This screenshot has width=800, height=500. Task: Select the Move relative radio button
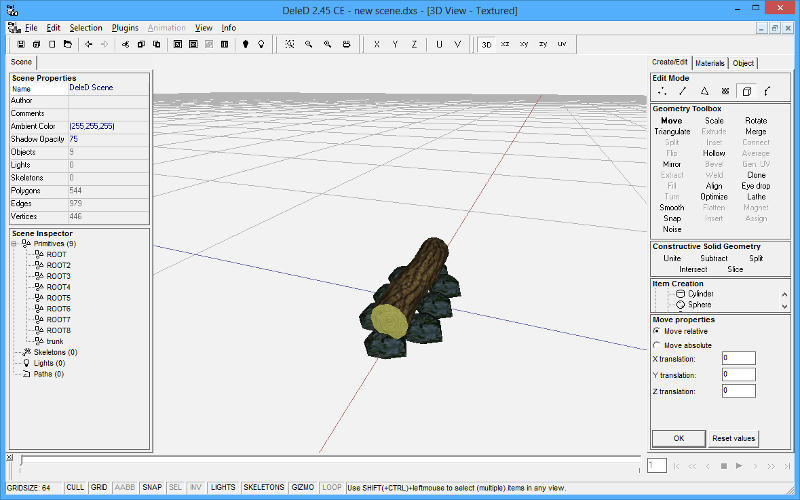pos(657,331)
